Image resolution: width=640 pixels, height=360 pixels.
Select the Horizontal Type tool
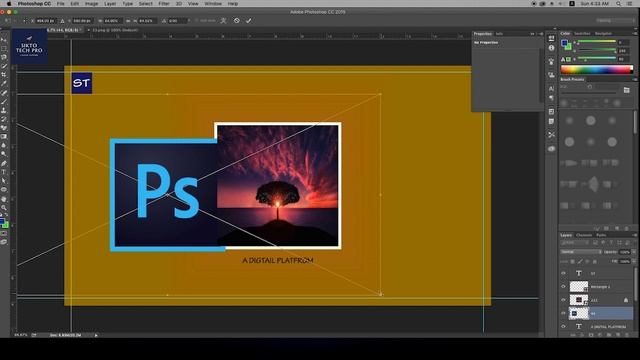pyautogui.click(x=4, y=172)
